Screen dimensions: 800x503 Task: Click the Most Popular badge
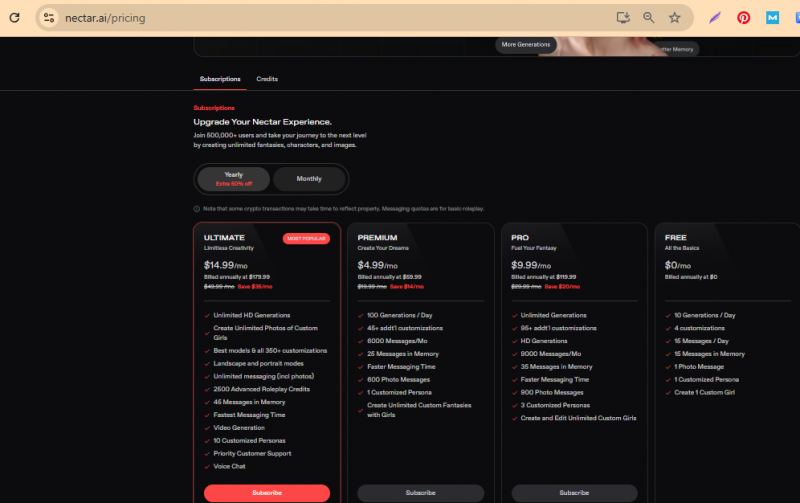click(x=306, y=238)
